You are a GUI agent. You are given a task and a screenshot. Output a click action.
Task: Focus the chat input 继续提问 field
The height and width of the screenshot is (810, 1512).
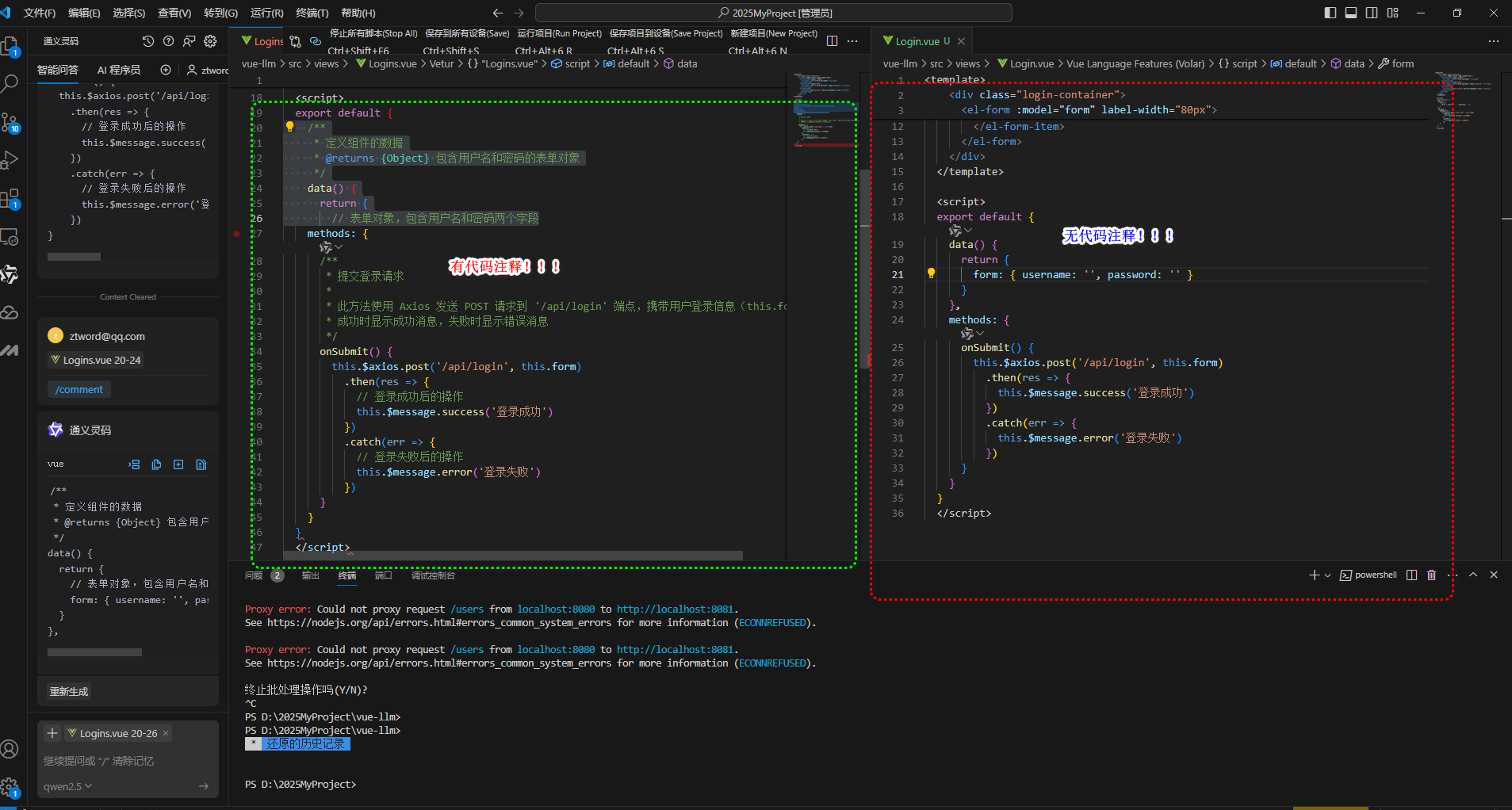click(x=127, y=761)
